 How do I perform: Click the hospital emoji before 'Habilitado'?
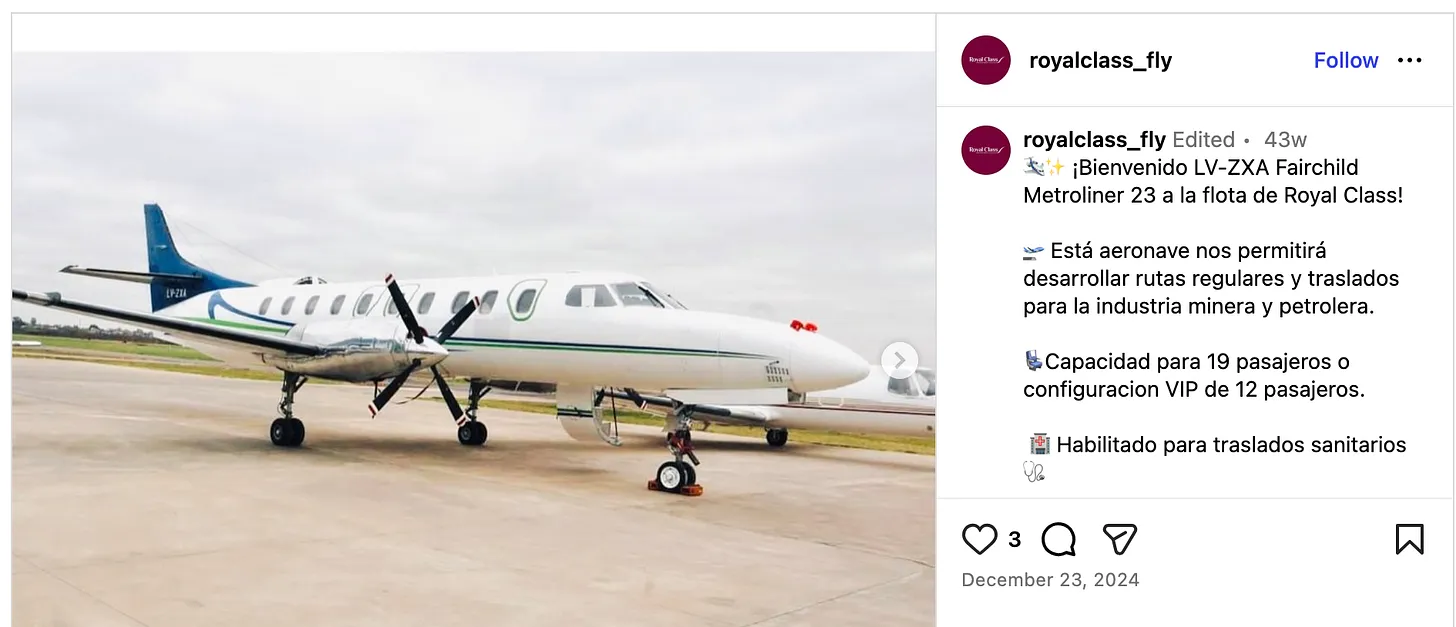[1039, 445]
